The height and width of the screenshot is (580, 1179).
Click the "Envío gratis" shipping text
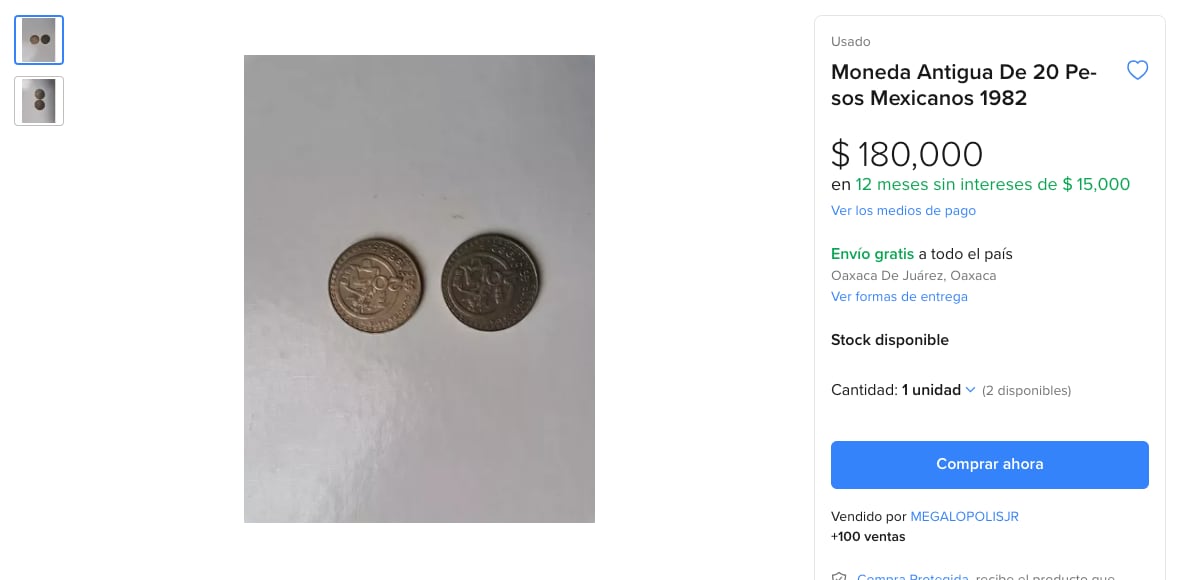(872, 254)
